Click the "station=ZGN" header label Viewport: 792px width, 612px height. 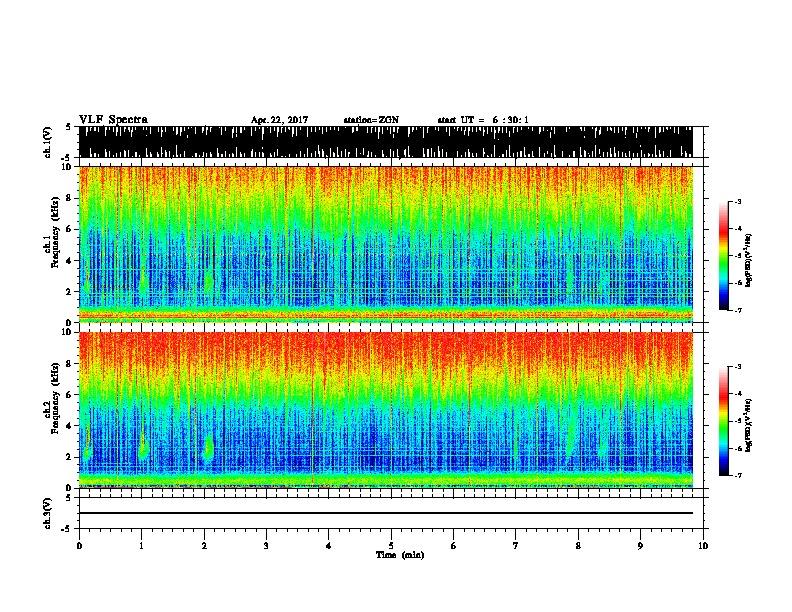(x=371, y=120)
